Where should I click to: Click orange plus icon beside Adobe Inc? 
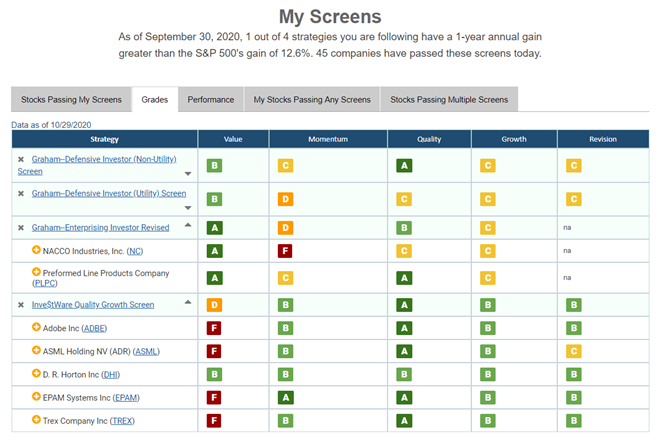[36, 327]
